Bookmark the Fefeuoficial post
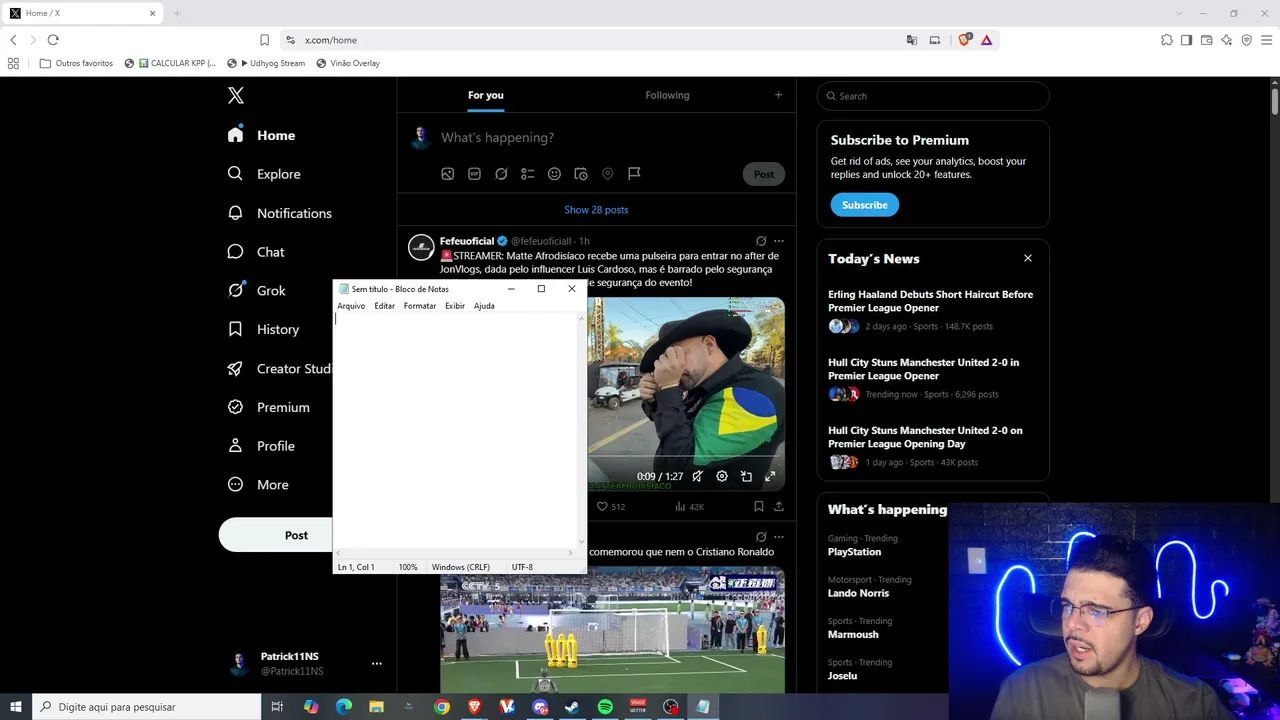The width and height of the screenshot is (1280, 720). (759, 507)
